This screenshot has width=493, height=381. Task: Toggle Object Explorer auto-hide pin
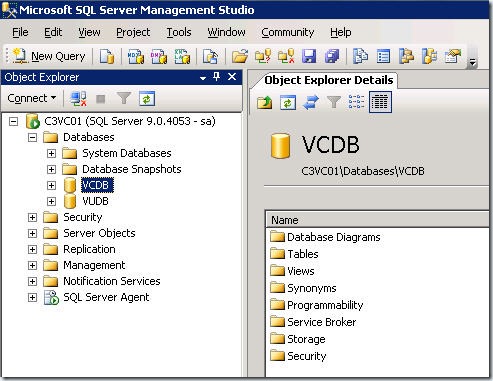point(217,77)
